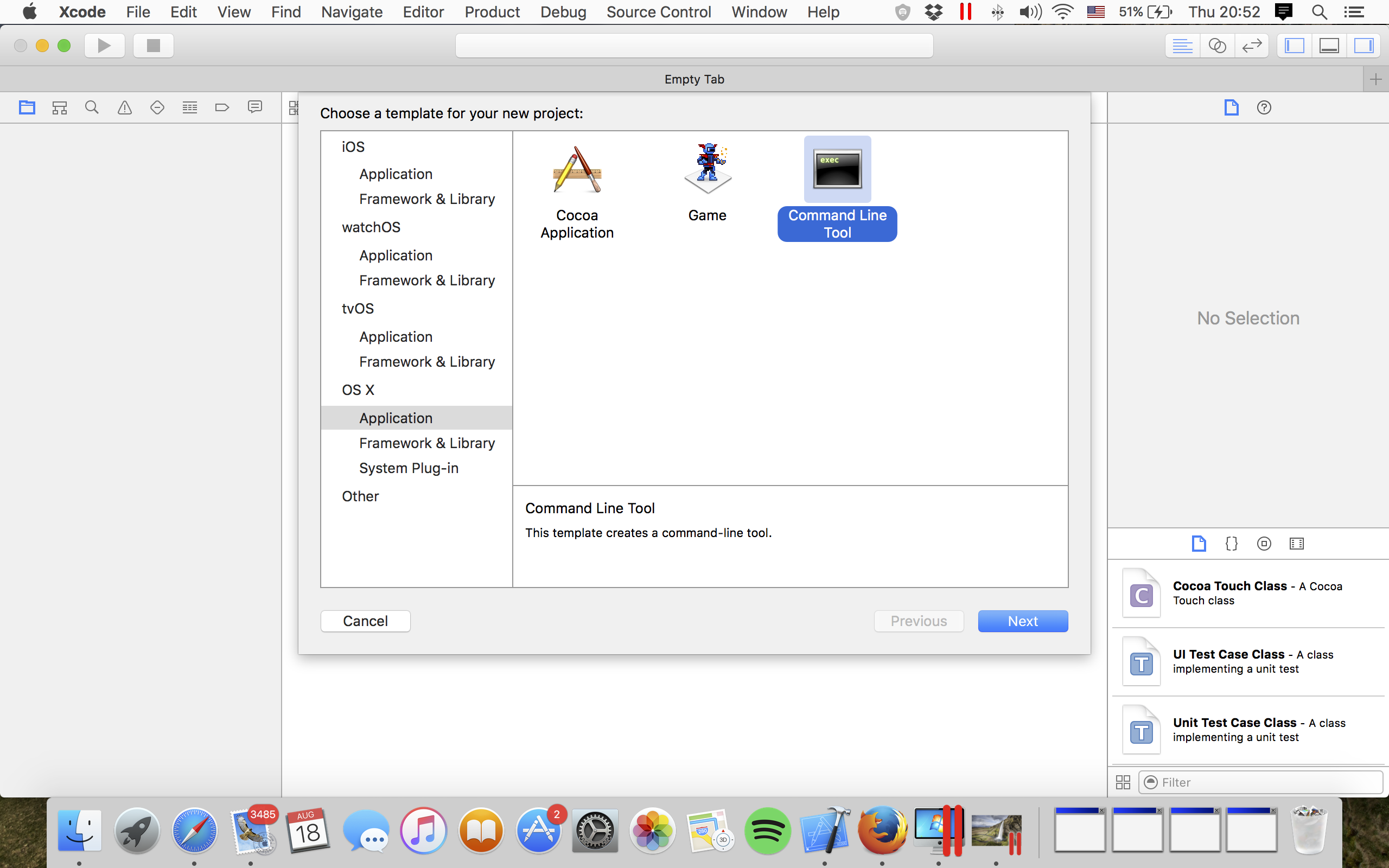Toggle library grid view icon
This screenshot has width=1389, height=868.
click(x=1123, y=782)
